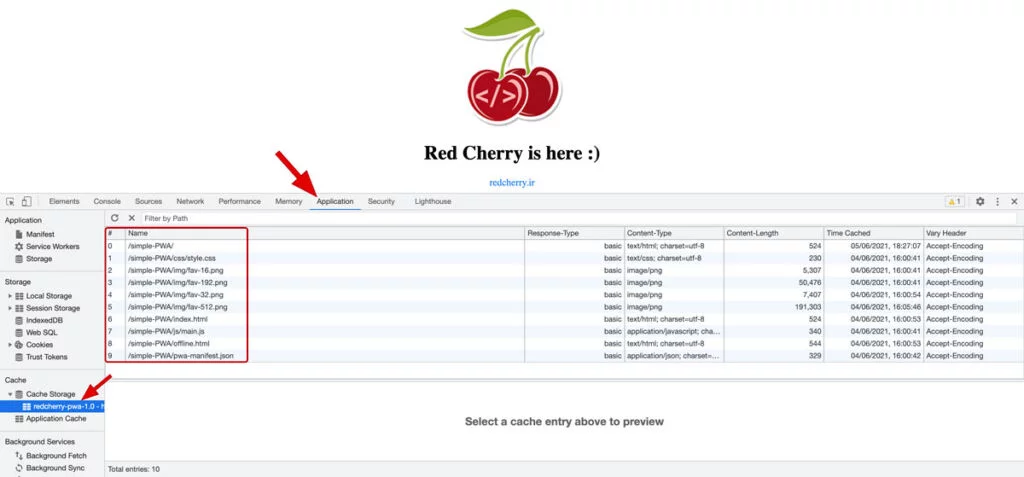The width and height of the screenshot is (1024, 477).
Task: Click the Filter by Path field
Action: click(579, 218)
